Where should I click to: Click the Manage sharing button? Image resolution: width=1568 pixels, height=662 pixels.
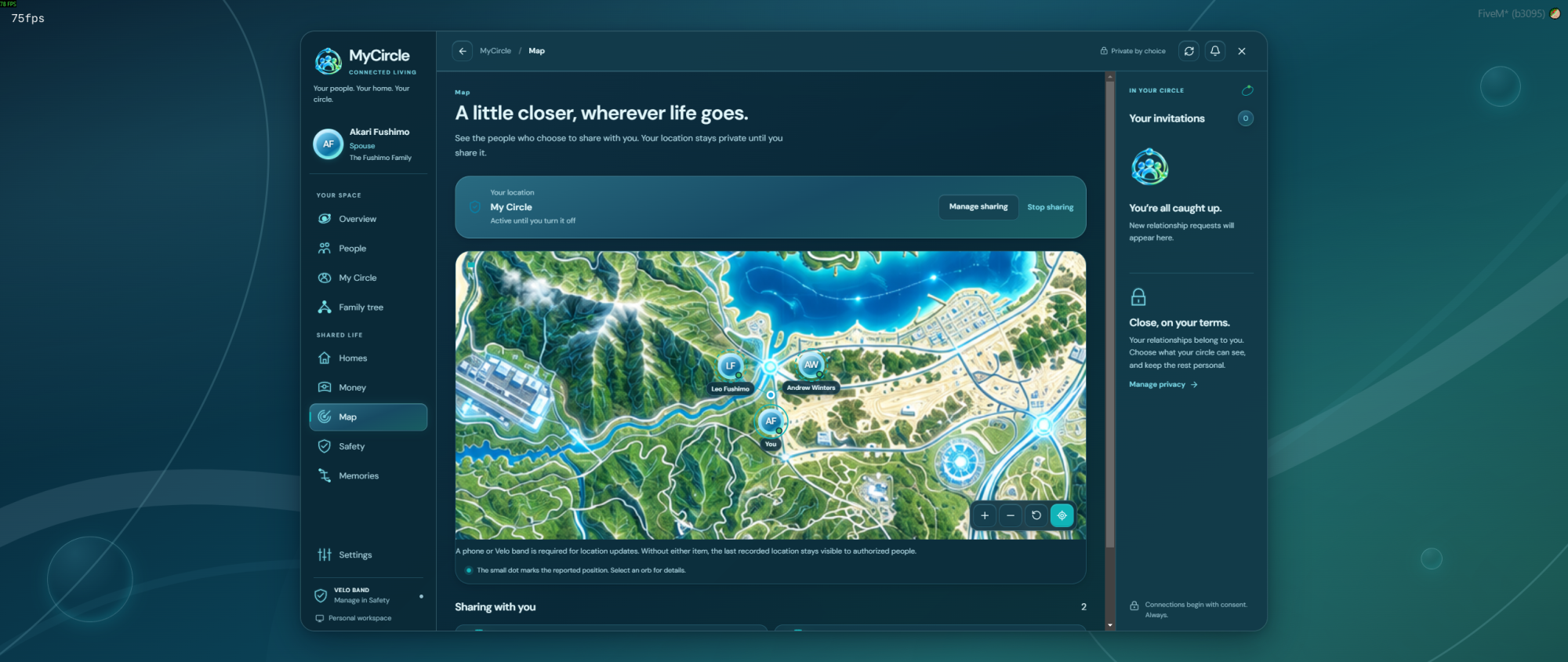pyautogui.click(x=978, y=207)
